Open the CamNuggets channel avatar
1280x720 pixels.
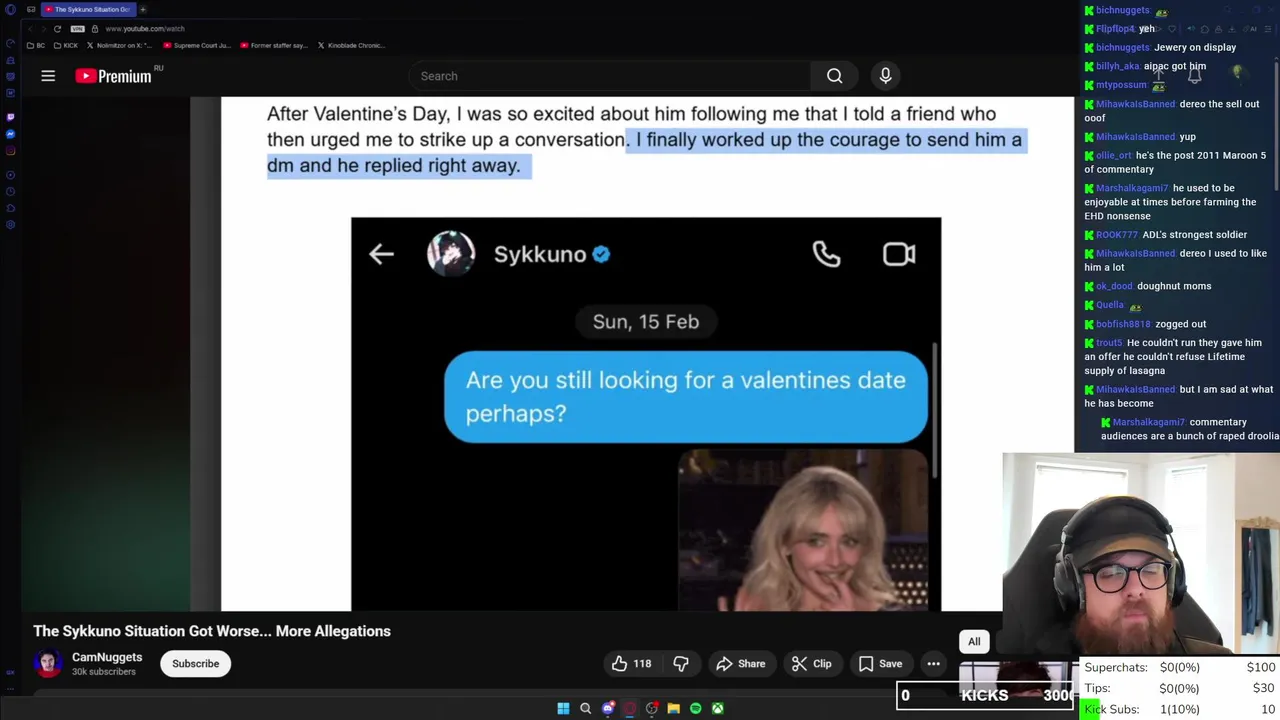(47, 664)
